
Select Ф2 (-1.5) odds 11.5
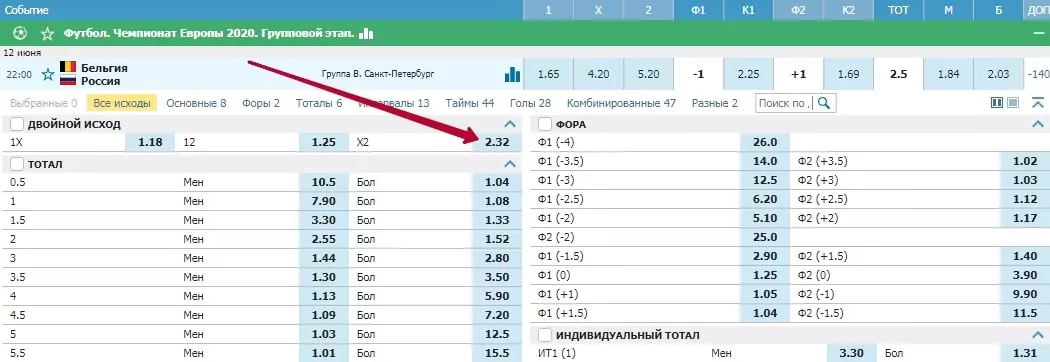(x=1025, y=313)
